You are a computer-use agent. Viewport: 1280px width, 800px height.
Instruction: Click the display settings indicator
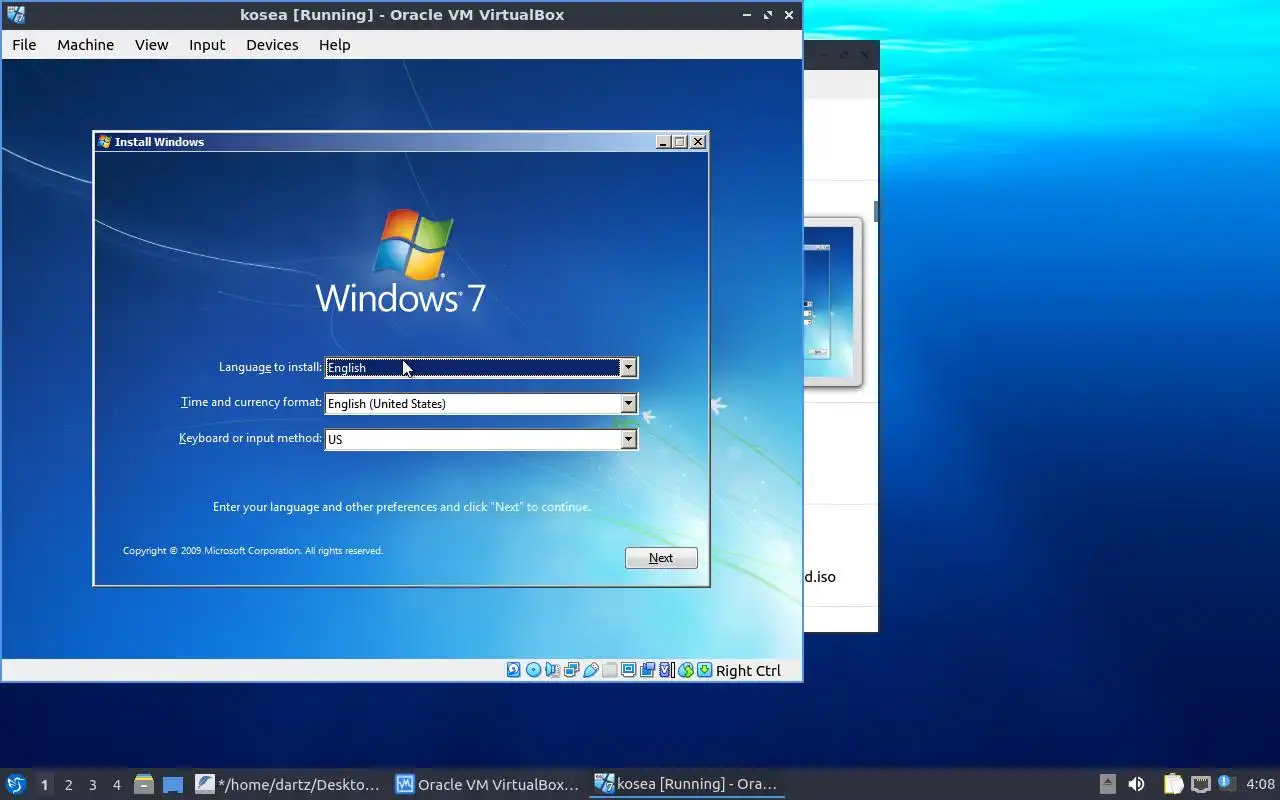tap(628, 670)
